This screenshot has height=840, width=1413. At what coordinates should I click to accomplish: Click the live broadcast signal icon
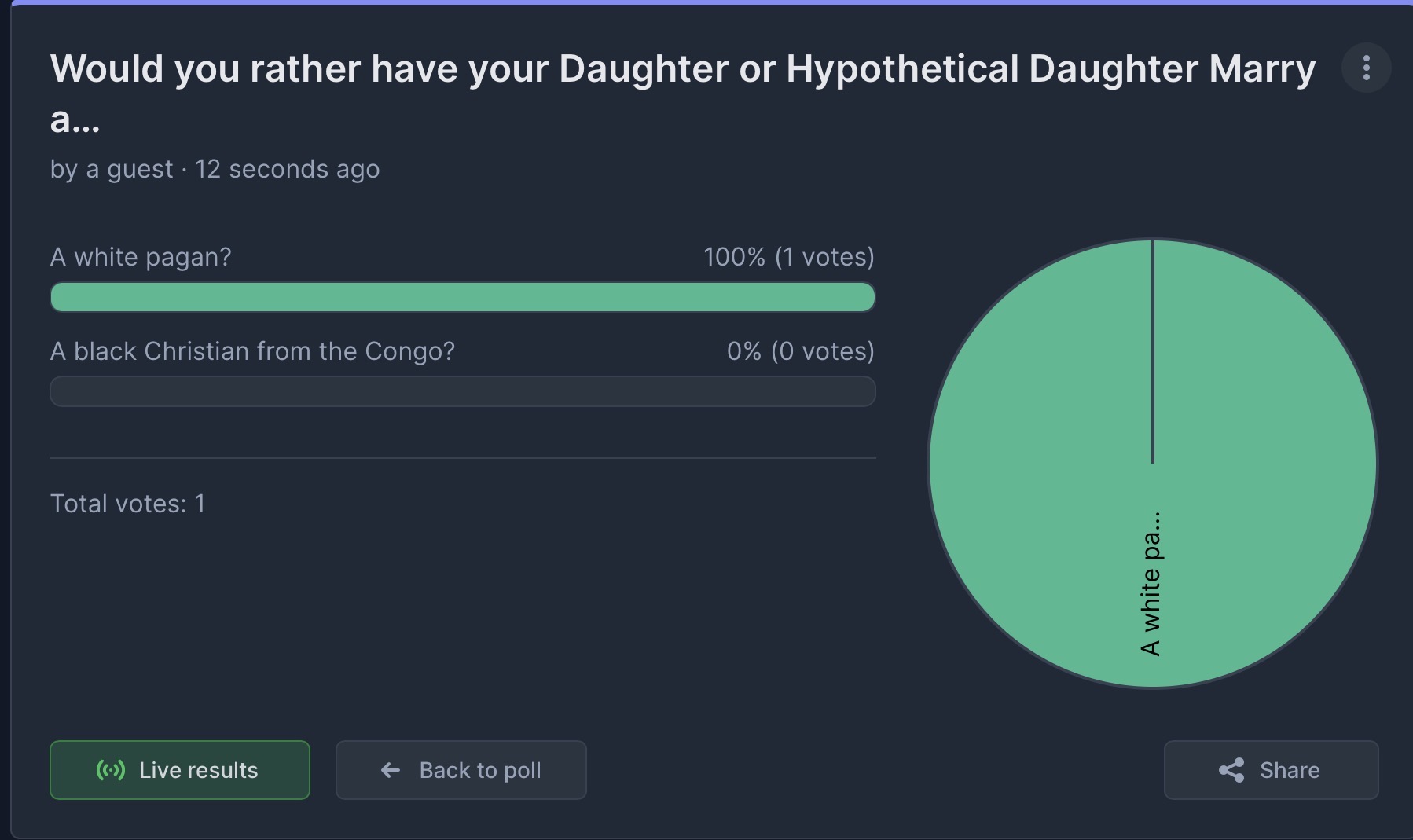click(111, 770)
